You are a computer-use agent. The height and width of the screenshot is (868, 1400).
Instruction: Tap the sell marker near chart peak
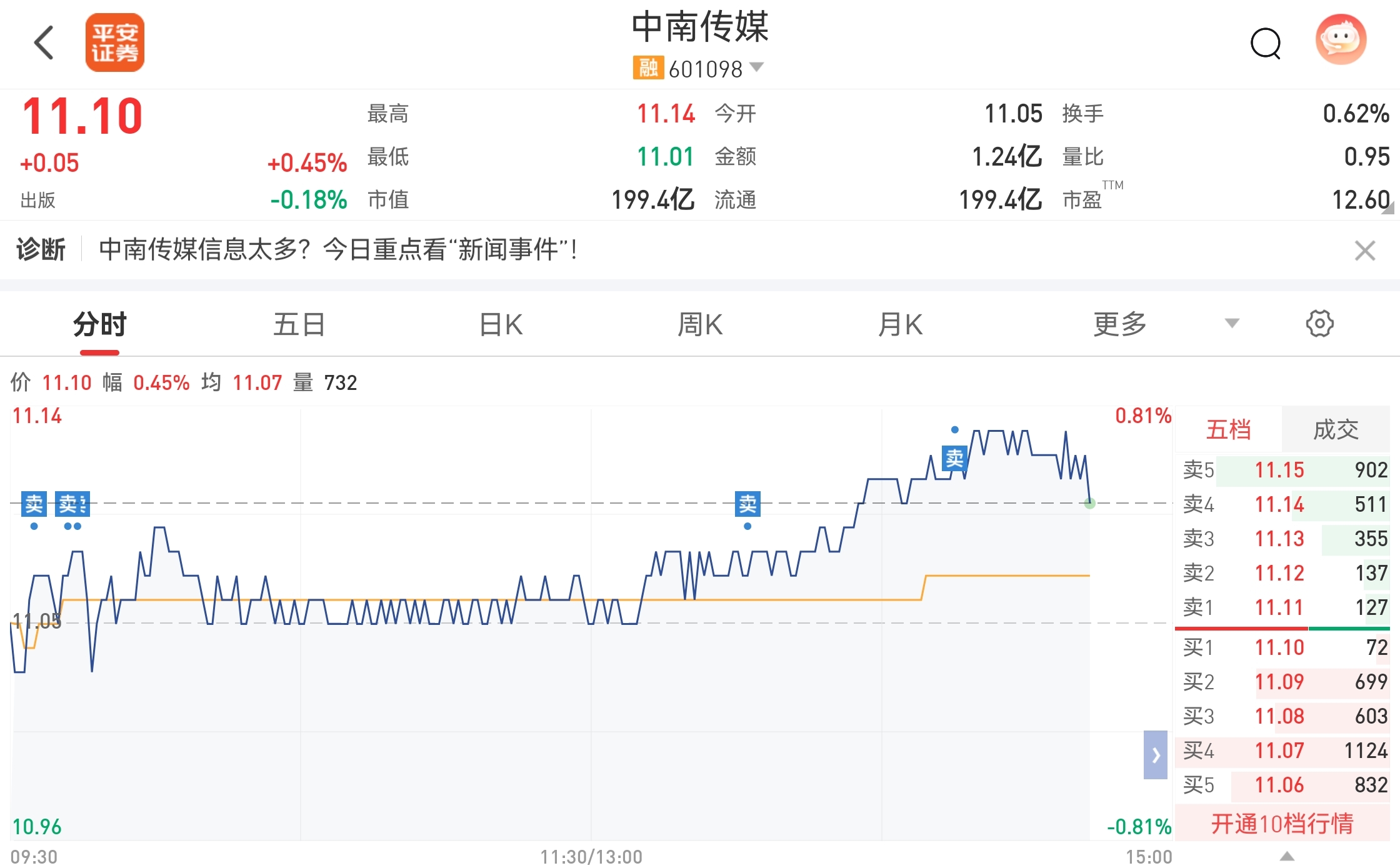[x=954, y=459]
